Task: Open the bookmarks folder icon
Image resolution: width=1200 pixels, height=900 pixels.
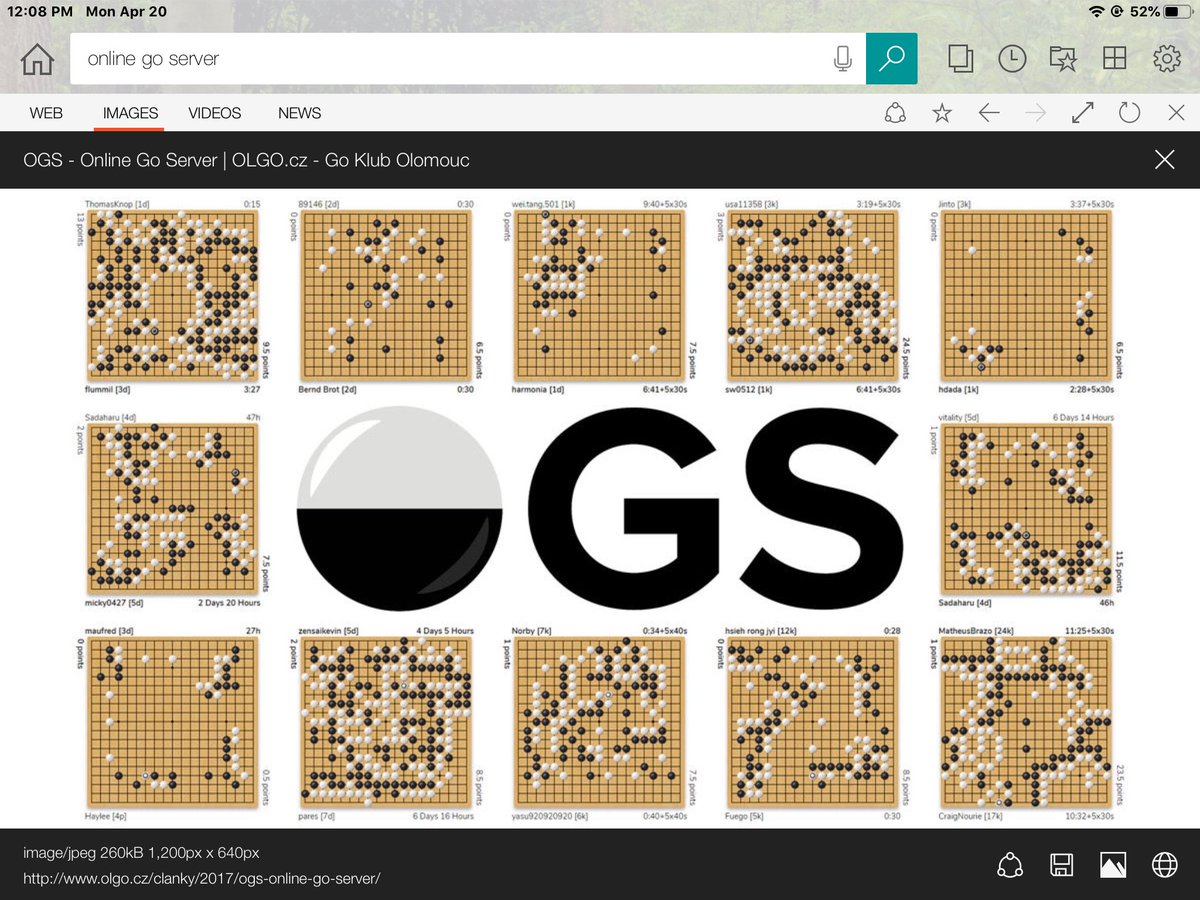Action: coord(1063,59)
